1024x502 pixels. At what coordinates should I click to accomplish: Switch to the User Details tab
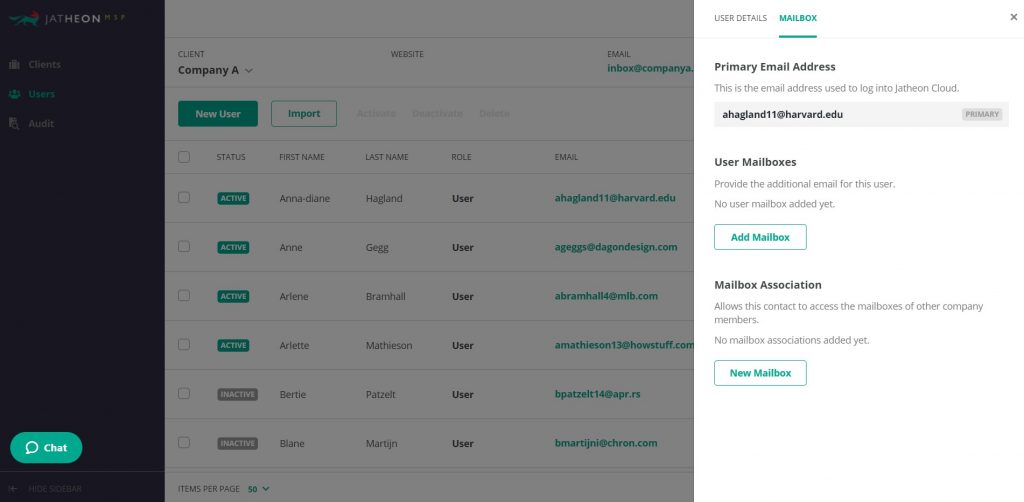click(x=741, y=18)
